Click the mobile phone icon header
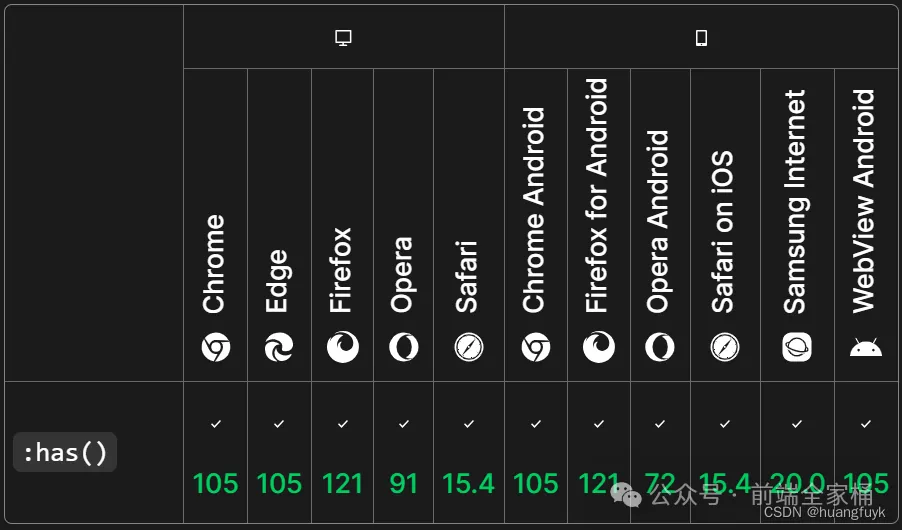Image resolution: width=902 pixels, height=530 pixels. click(x=701, y=38)
